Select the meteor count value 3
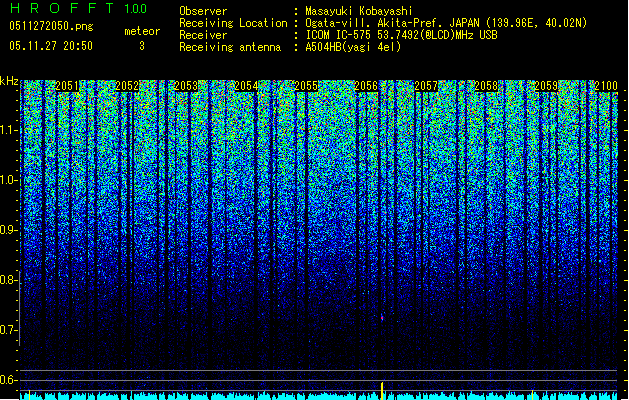The height and width of the screenshot is (400, 629). coord(142,46)
